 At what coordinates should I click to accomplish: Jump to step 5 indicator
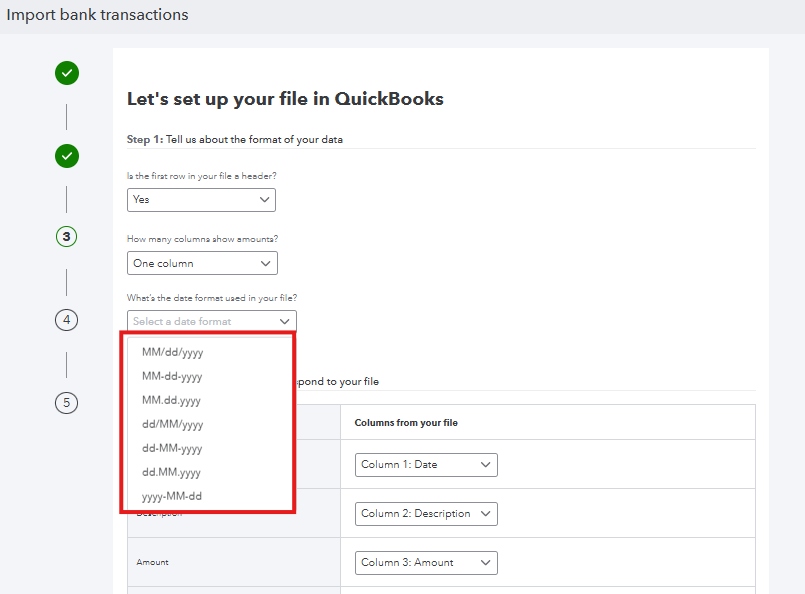click(66, 402)
